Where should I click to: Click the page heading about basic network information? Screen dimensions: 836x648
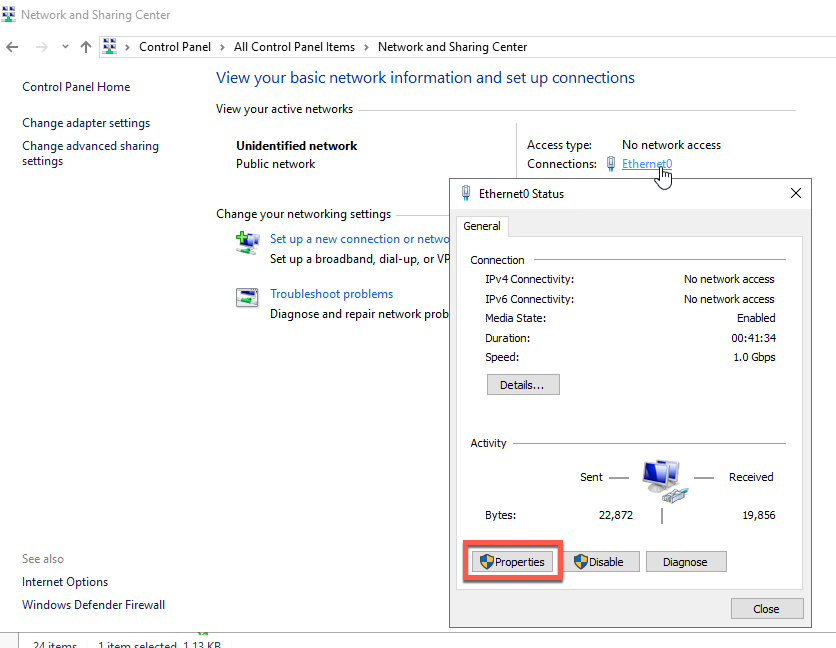(x=425, y=78)
